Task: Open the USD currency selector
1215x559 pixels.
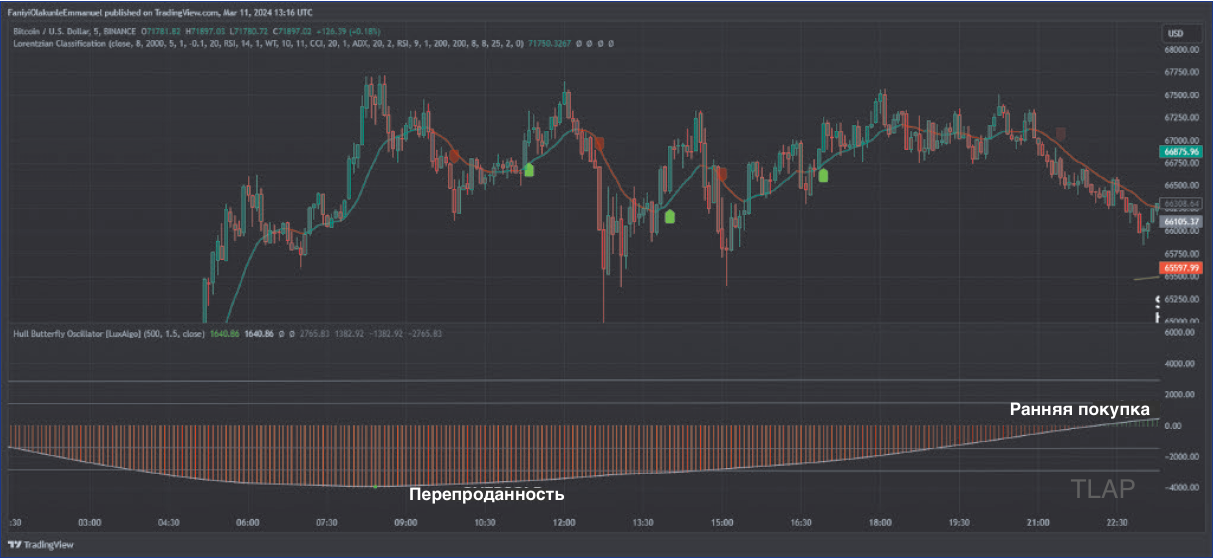Action: [1176, 32]
